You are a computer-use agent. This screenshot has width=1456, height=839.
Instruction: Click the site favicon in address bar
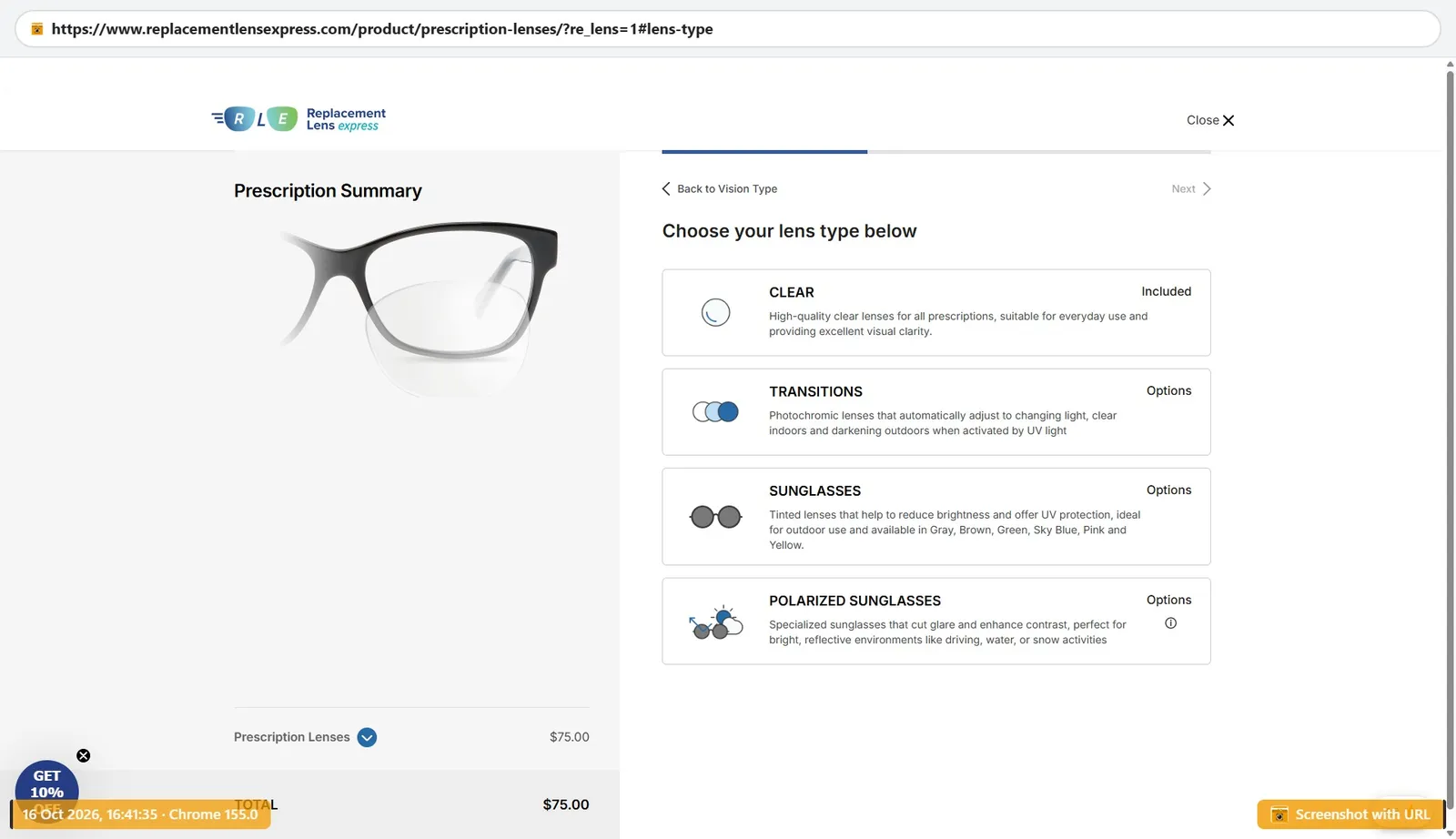[x=36, y=29]
